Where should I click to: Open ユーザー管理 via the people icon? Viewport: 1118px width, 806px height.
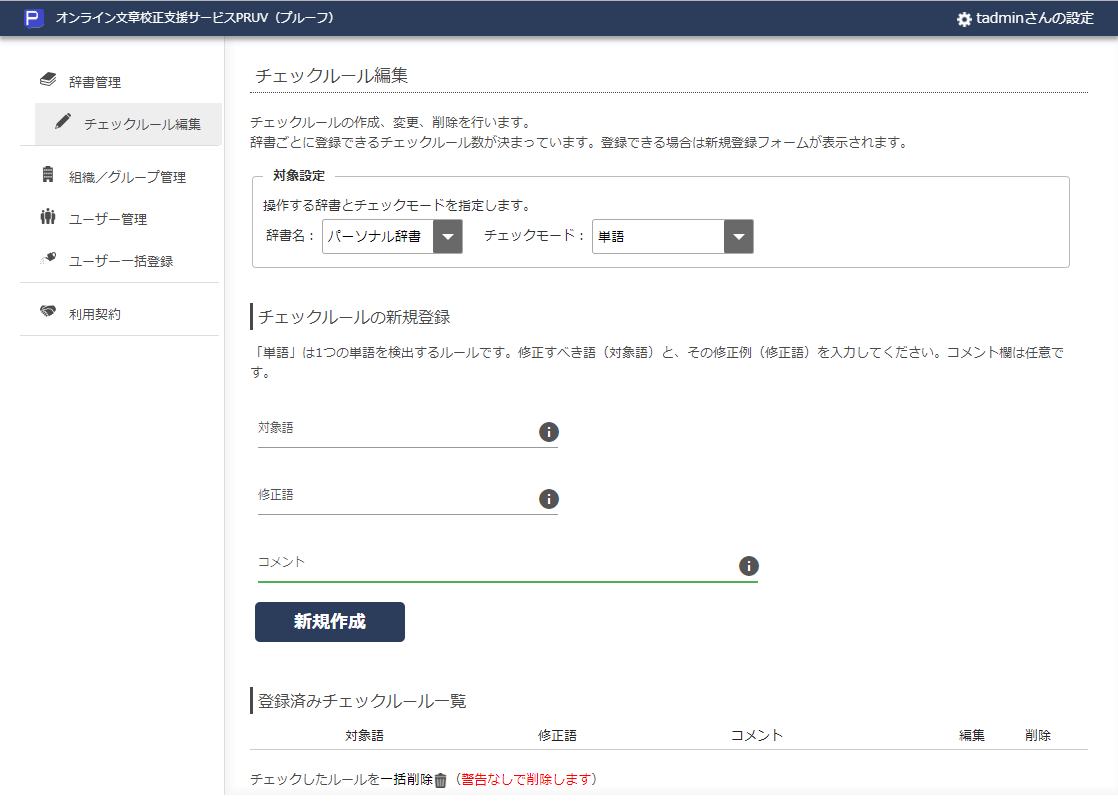[x=47, y=215]
